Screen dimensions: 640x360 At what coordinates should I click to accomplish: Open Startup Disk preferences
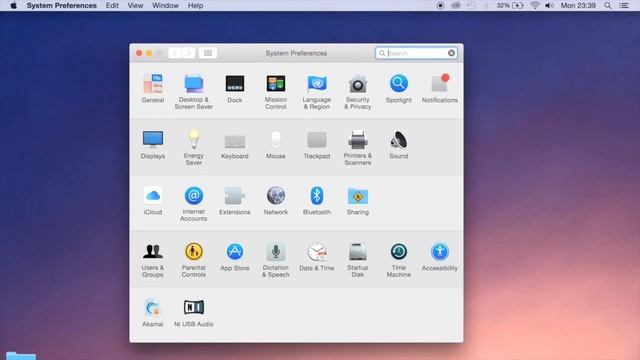pos(358,260)
